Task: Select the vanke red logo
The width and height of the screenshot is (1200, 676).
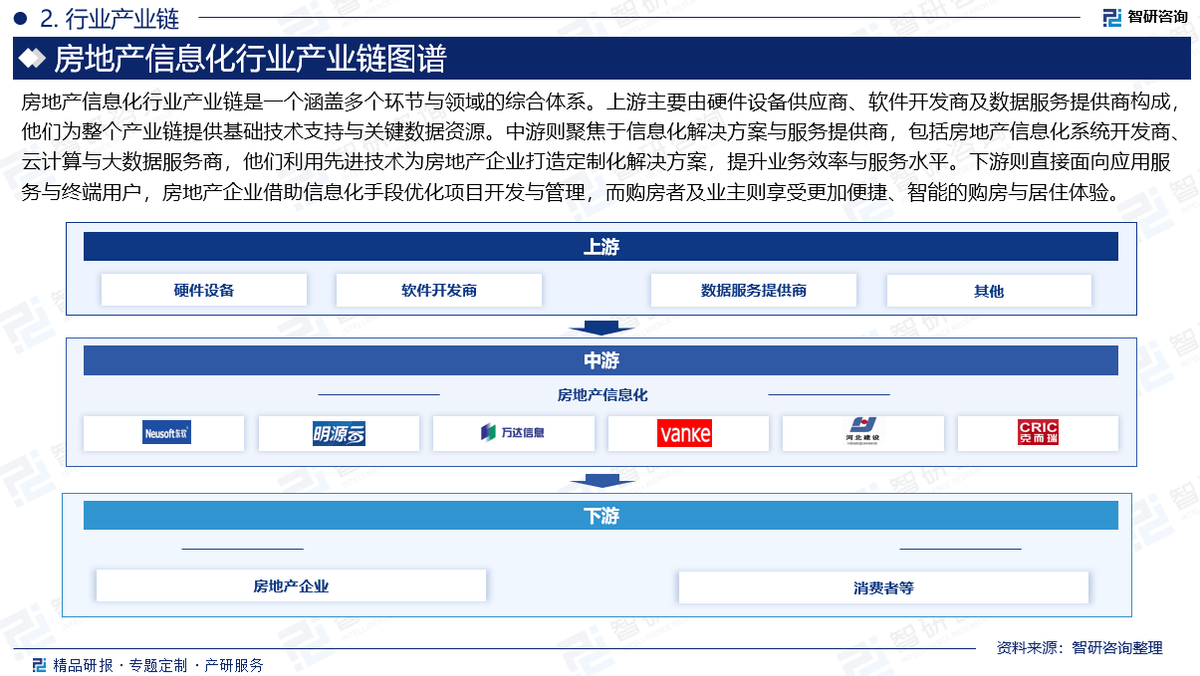Action: [687, 433]
